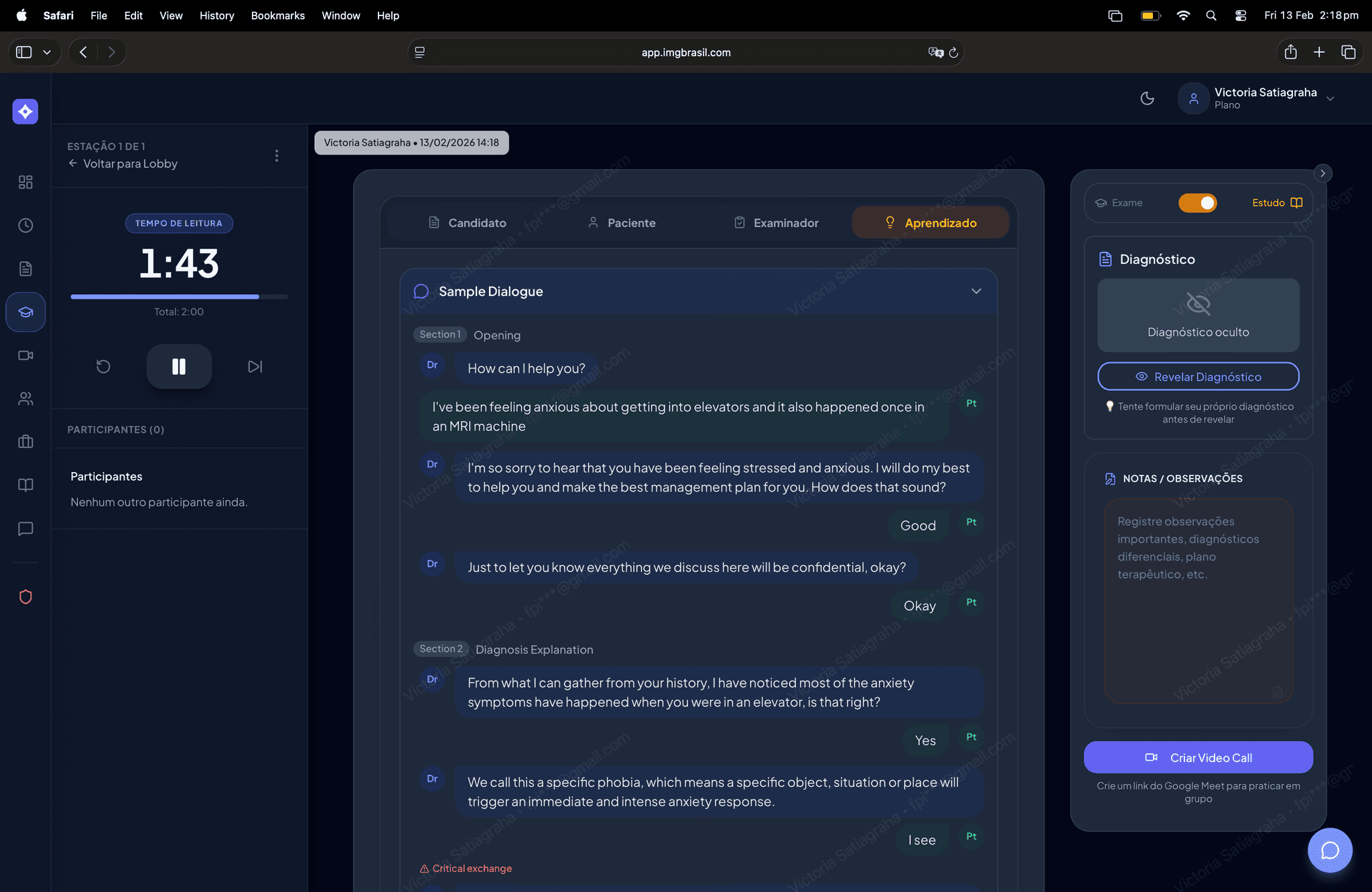Click the notes observations text area
The height and width of the screenshot is (892, 1372).
(1198, 600)
